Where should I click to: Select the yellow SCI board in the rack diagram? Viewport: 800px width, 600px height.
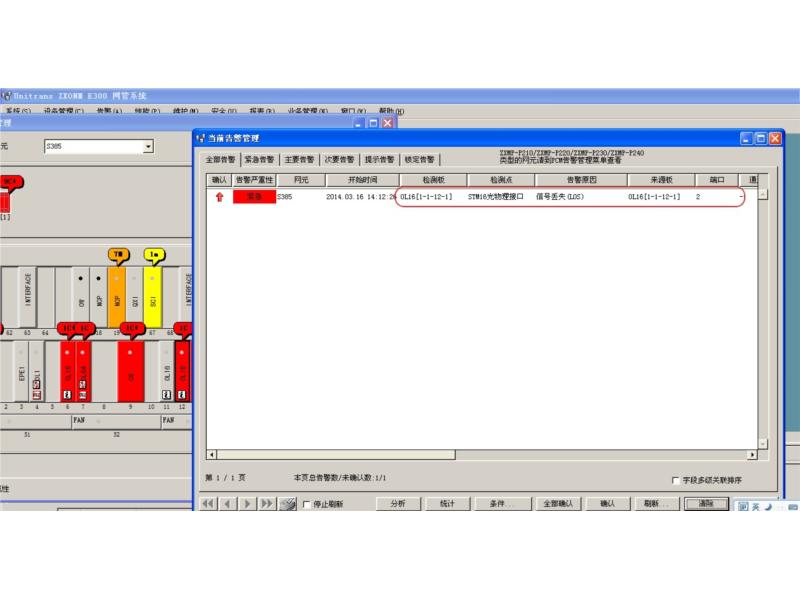click(x=152, y=297)
